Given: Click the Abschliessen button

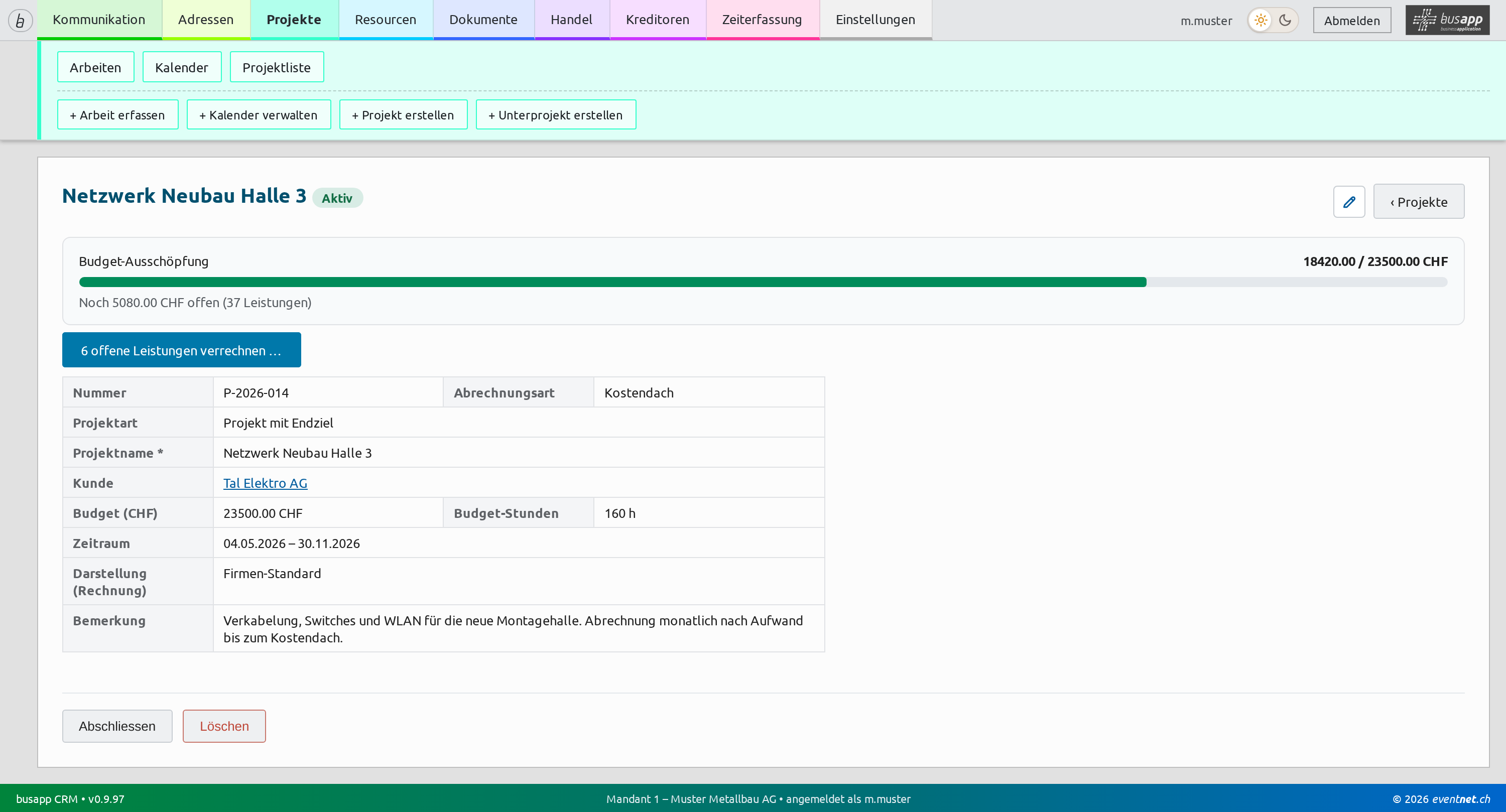Looking at the screenshot, I should coord(117,726).
